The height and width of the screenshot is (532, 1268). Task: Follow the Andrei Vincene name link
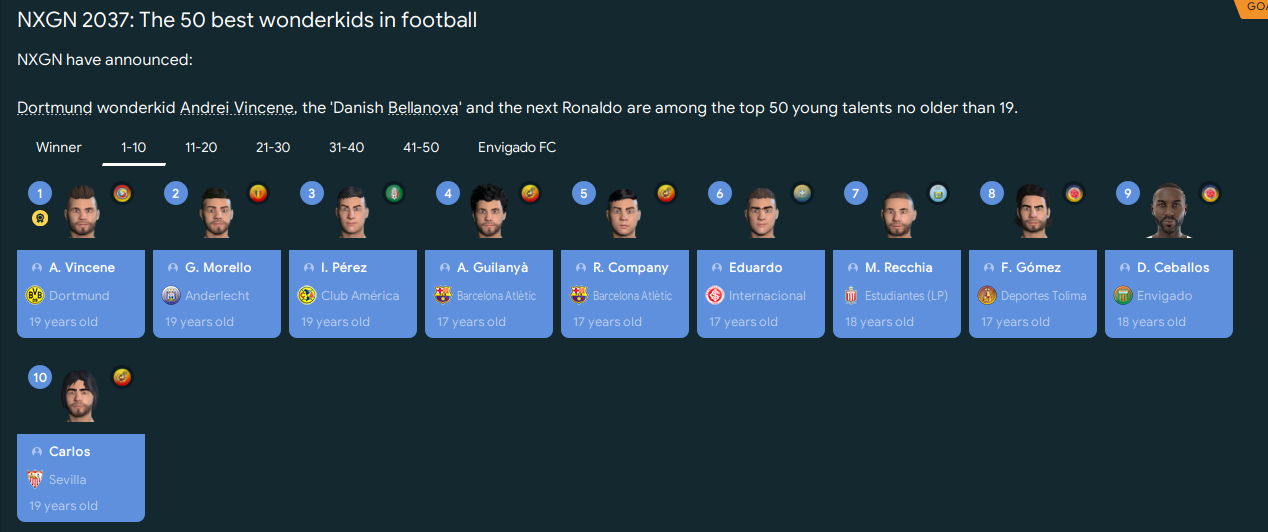coord(237,108)
